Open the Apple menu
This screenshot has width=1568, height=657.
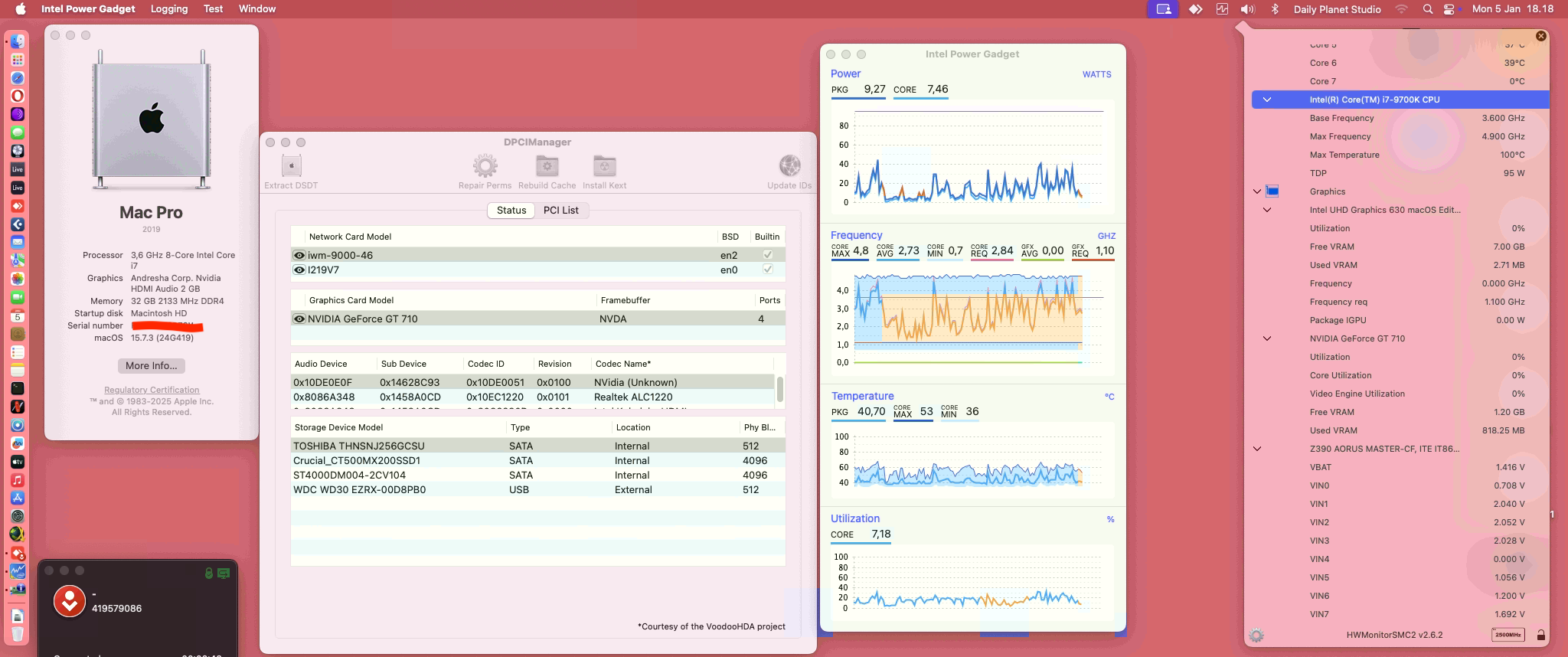point(21,9)
